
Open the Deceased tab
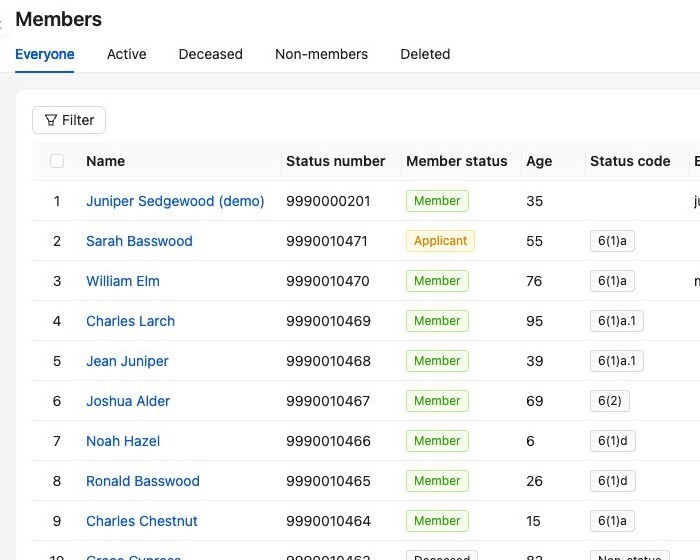(211, 54)
